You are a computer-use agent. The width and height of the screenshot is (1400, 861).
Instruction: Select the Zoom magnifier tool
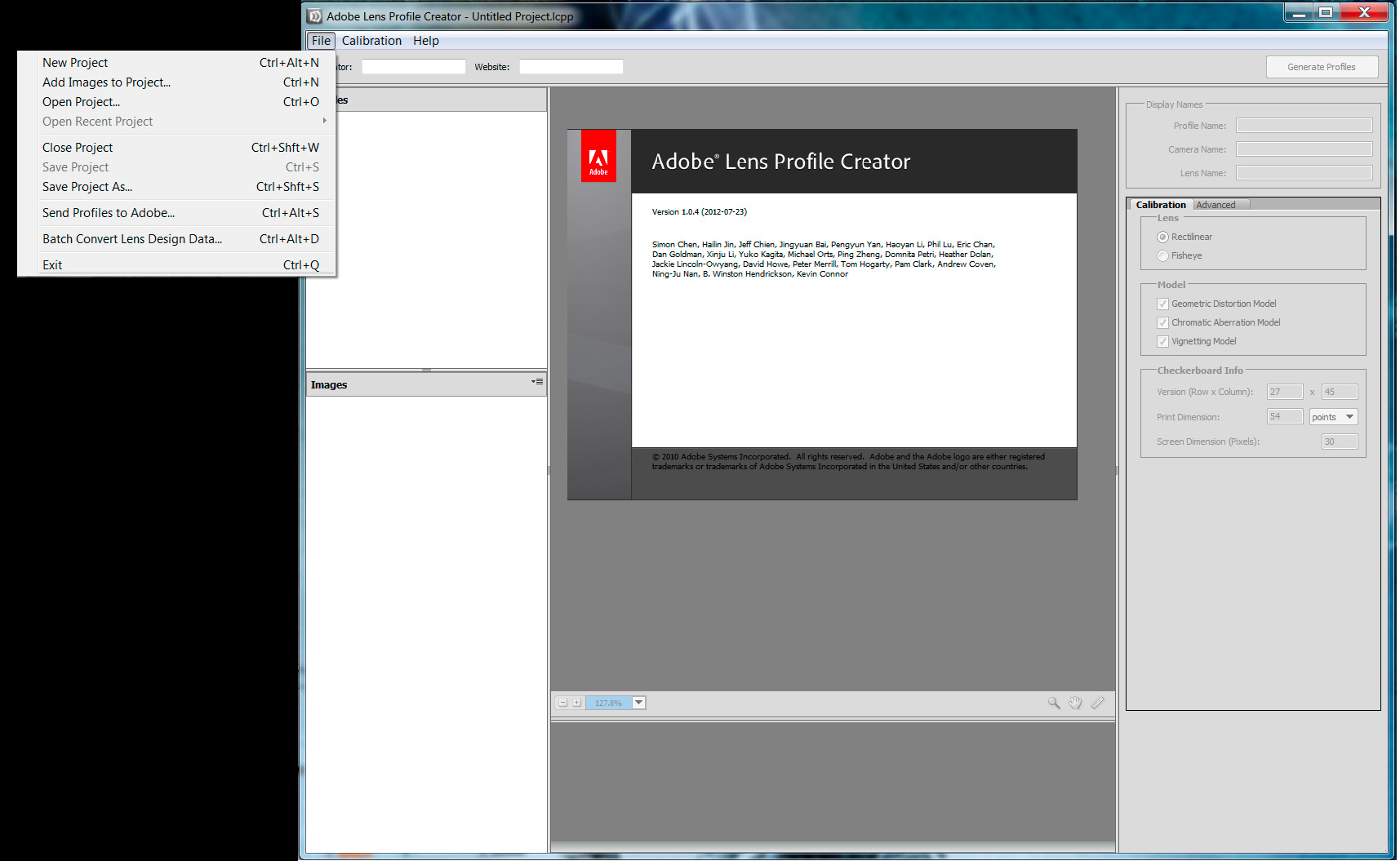tap(1054, 703)
